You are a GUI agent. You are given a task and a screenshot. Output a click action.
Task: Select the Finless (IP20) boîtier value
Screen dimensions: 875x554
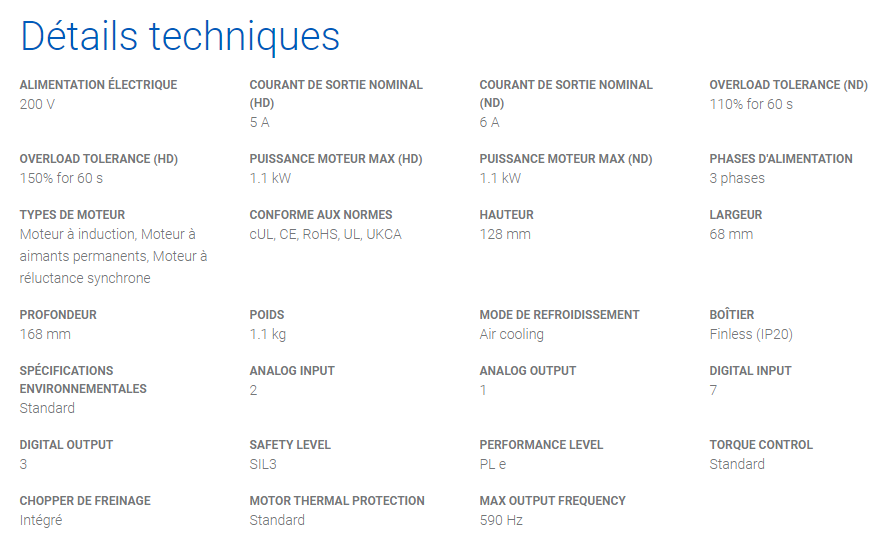click(751, 334)
